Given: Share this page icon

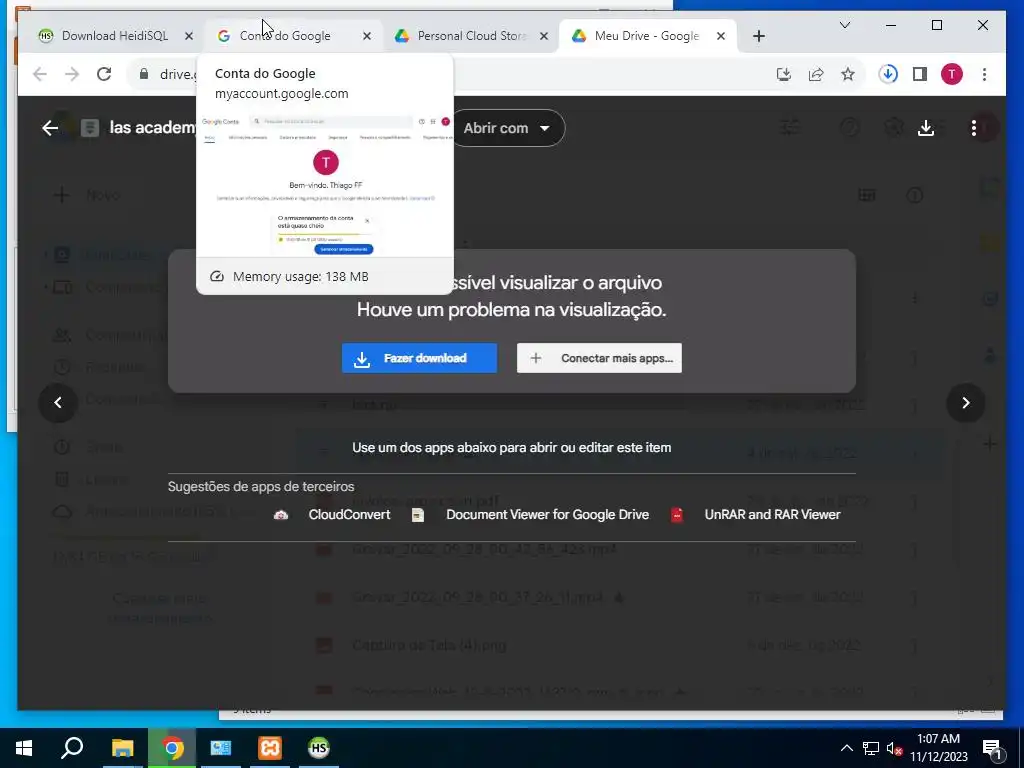Looking at the screenshot, I should pos(816,74).
